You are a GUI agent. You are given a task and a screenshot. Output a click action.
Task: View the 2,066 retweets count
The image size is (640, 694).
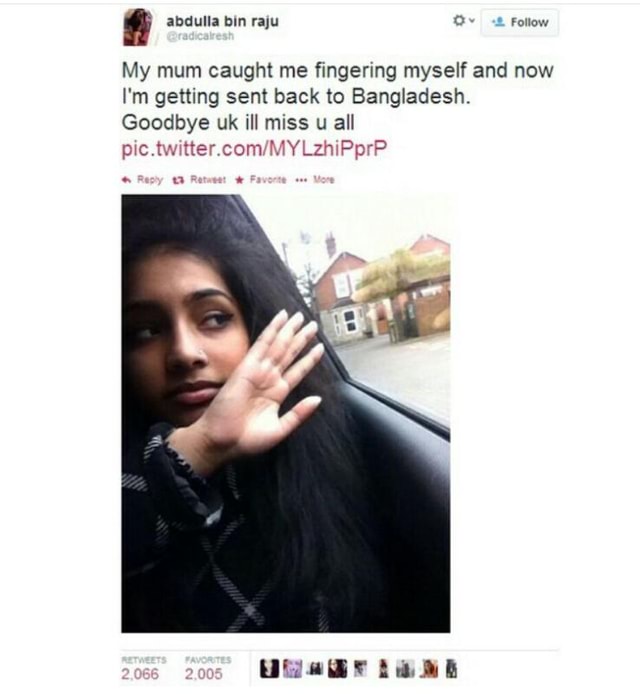(140, 674)
